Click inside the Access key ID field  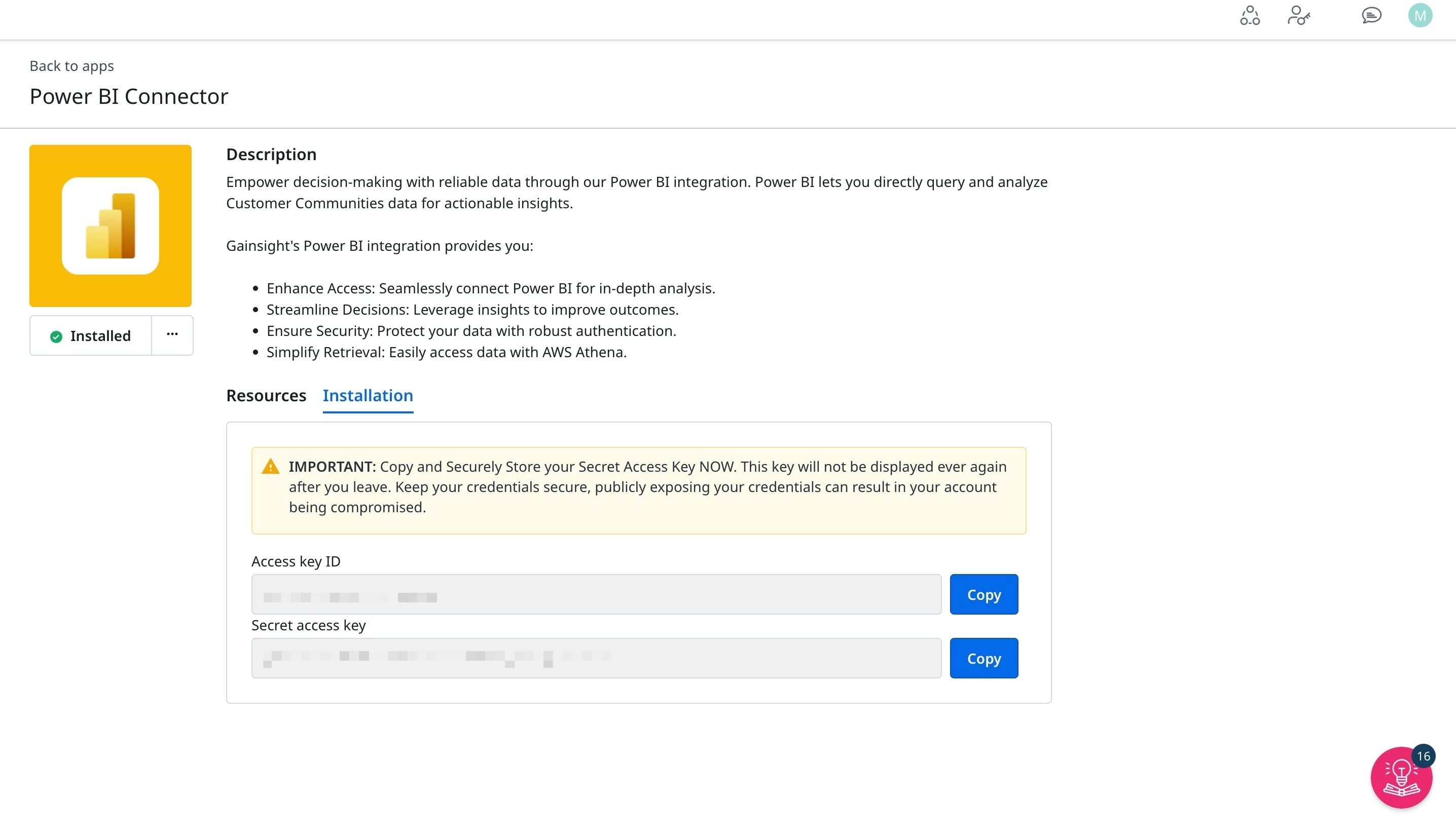596,594
